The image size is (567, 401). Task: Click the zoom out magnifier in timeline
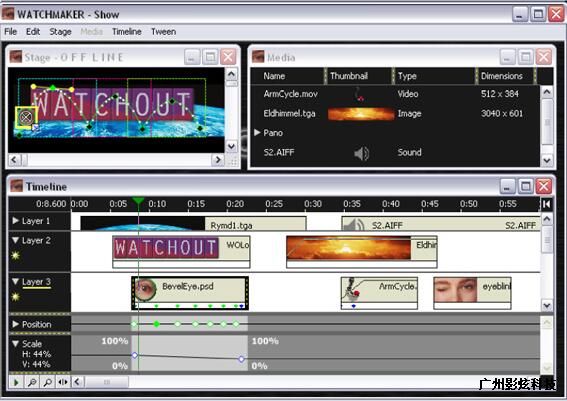[32, 382]
